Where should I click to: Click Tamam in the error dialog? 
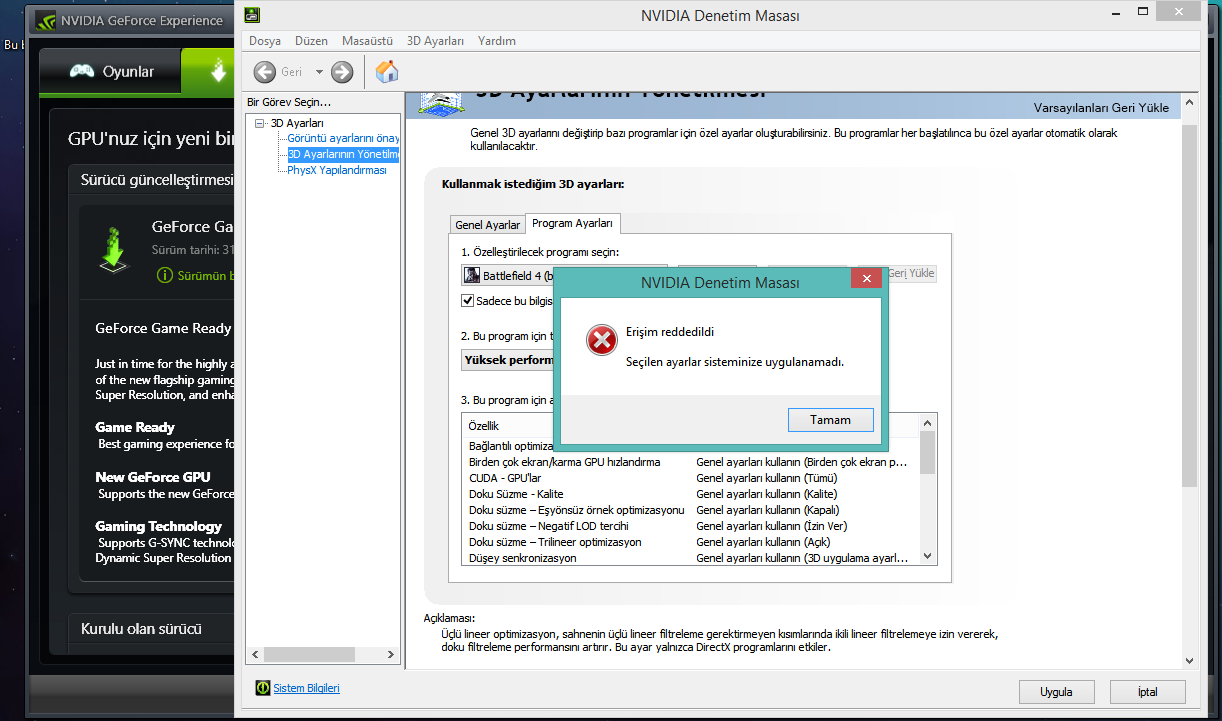click(x=830, y=420)
